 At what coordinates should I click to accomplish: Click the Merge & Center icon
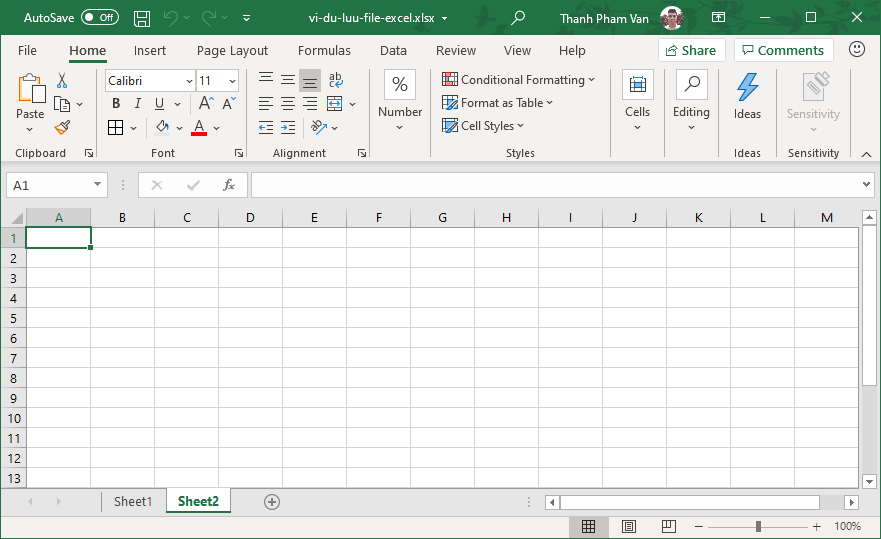click(334, 103)
